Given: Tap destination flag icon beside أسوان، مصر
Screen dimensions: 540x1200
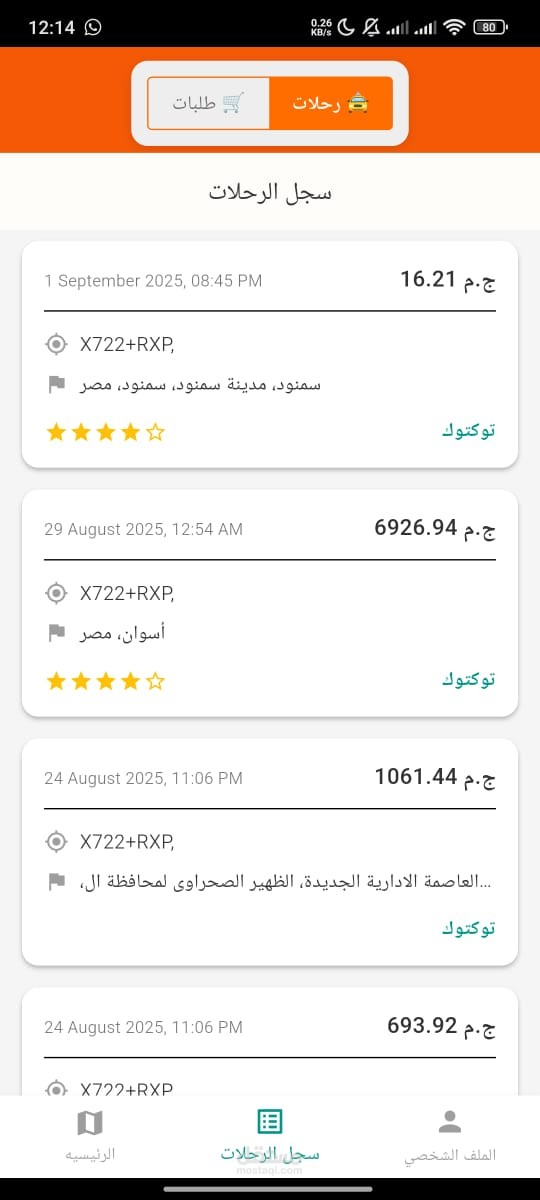Looking at the screenshot, I should (57, 632).
